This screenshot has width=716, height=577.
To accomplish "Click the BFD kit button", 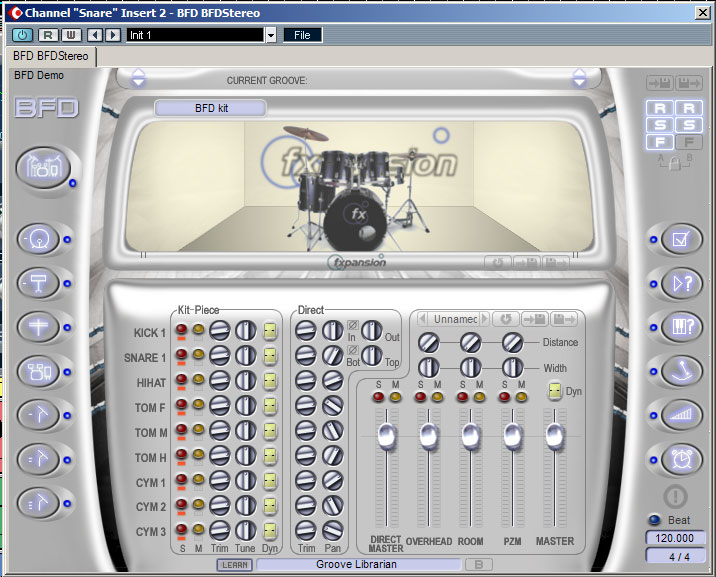I will 210,107.
